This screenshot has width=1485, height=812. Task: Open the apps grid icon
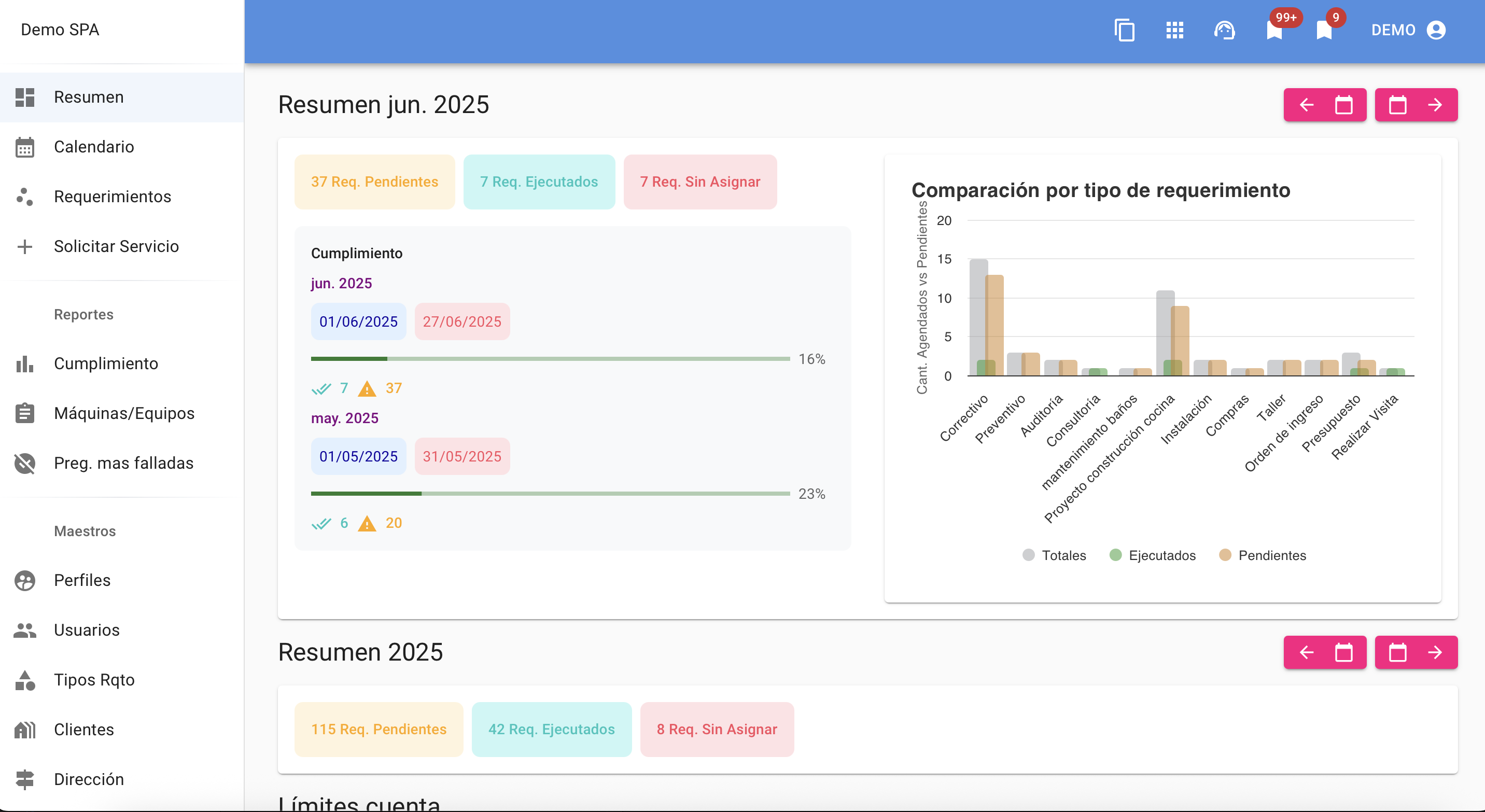1174,30
